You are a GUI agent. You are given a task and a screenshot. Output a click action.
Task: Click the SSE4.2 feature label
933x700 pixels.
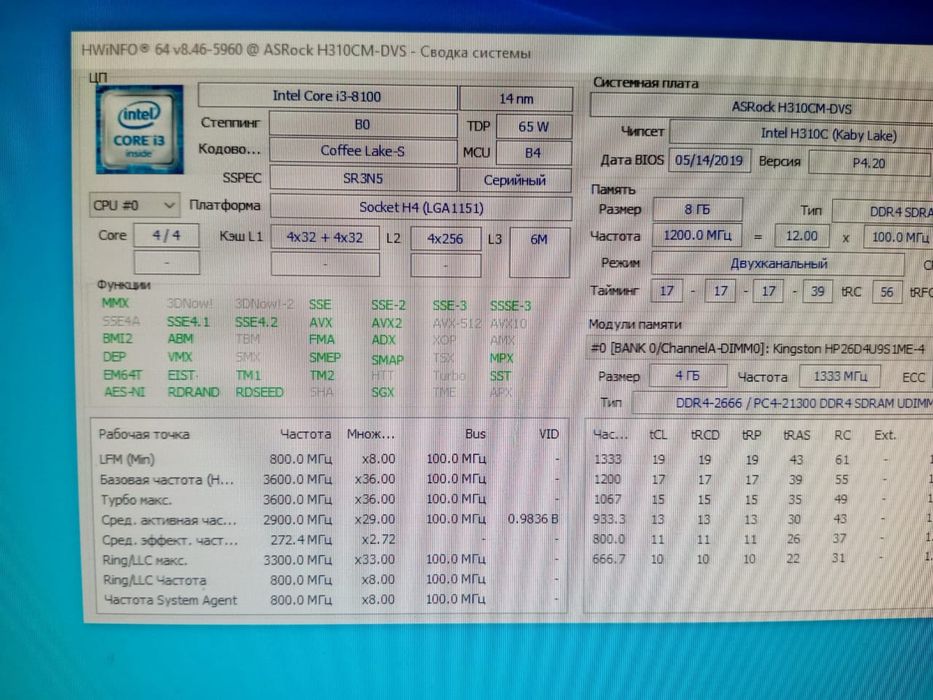256,322
